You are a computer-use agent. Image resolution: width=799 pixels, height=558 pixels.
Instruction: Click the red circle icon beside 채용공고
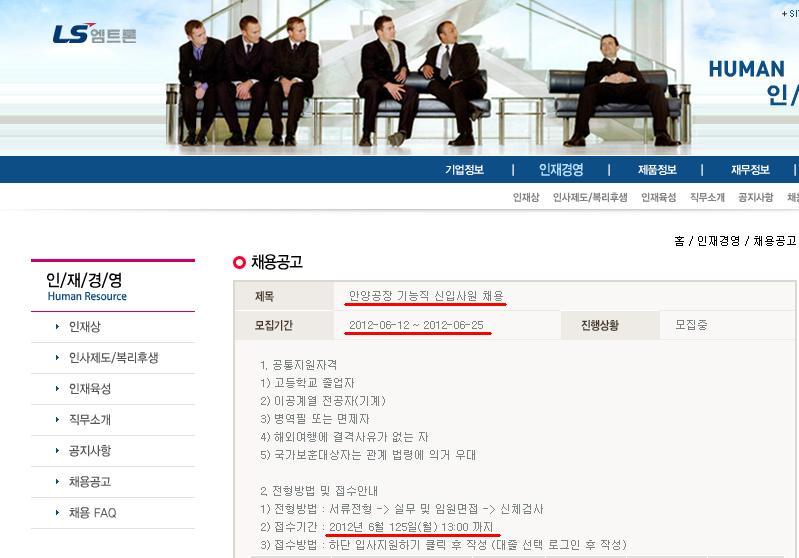point(239,262)
